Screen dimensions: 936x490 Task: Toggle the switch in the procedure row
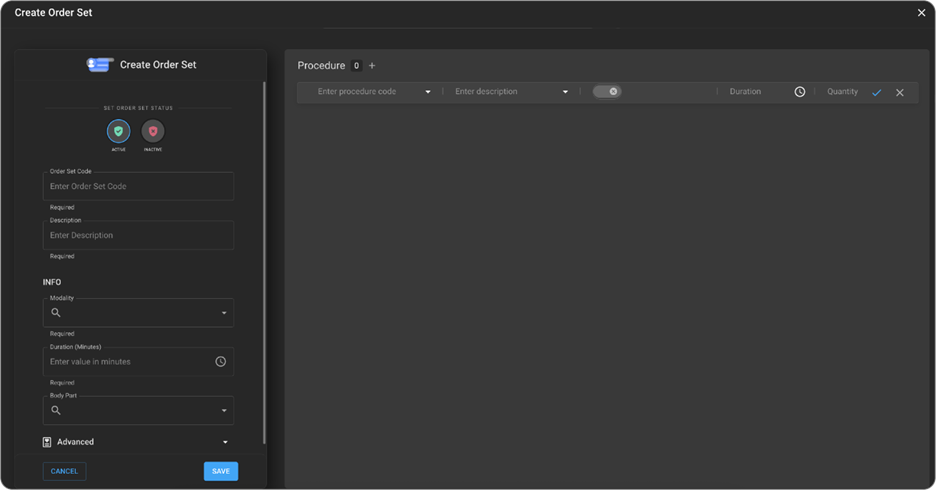(x=607, y=92)
